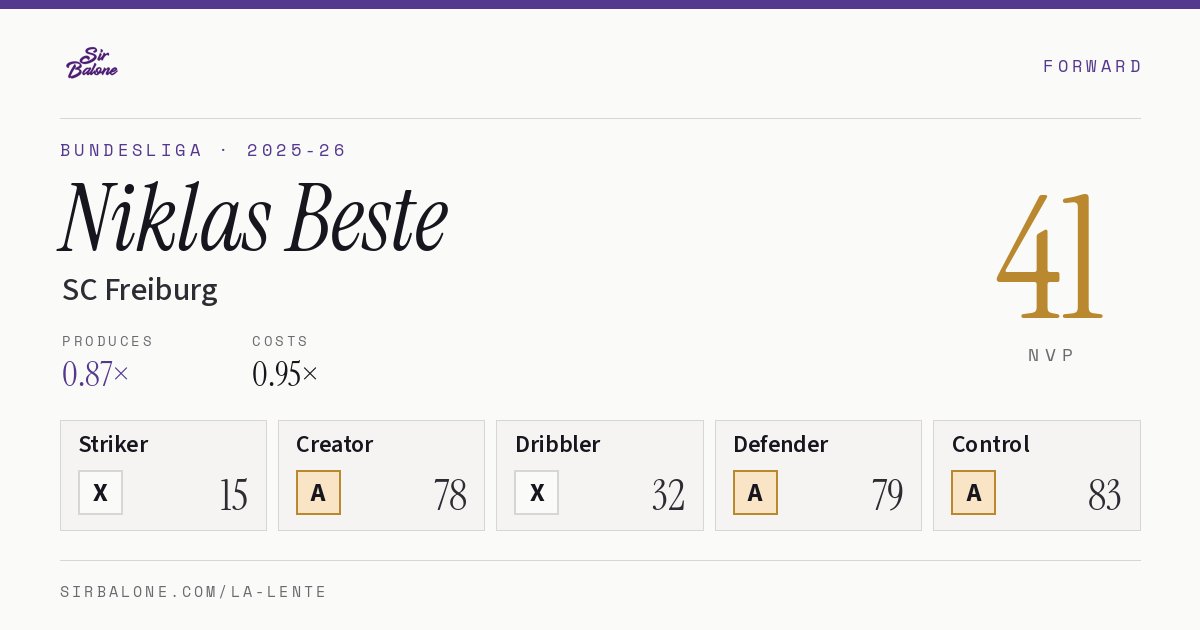This screenshot has width=1200, height=630.
Task: Open the sirbalone.com/la-lente link
Action: (194, 592)
